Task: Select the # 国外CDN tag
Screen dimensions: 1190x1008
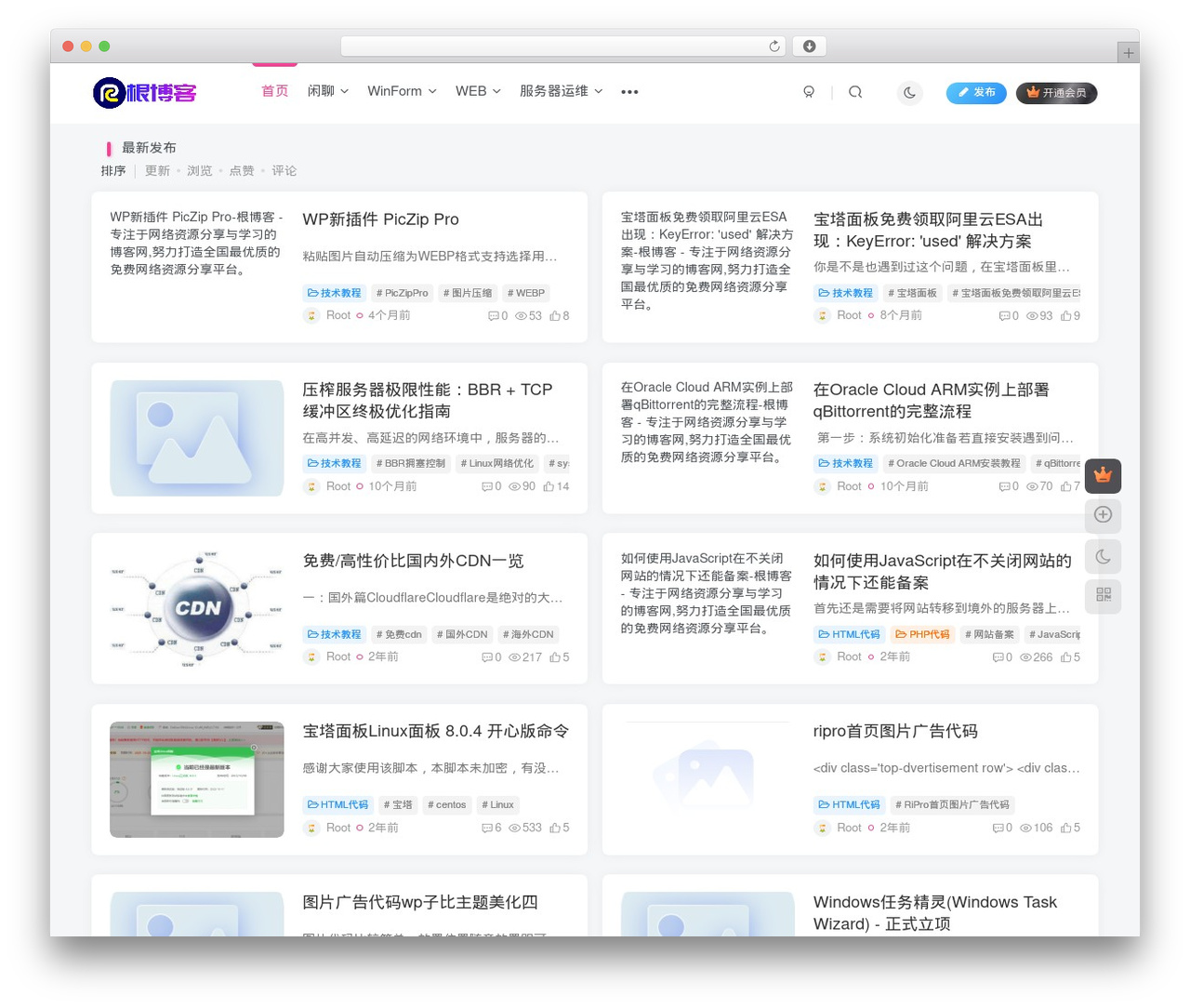Action: tap(462, 634)
